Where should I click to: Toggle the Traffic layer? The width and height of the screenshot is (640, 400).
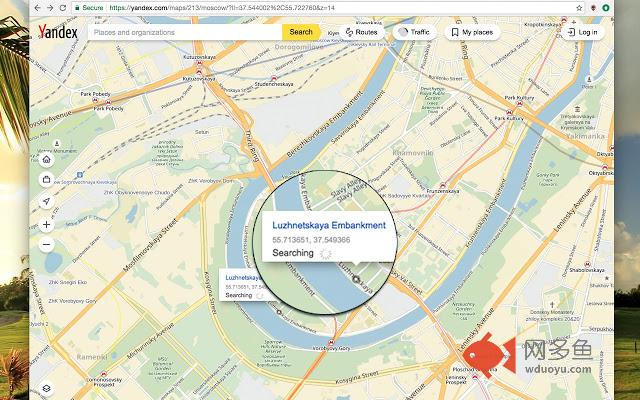[x=413, y=32]
